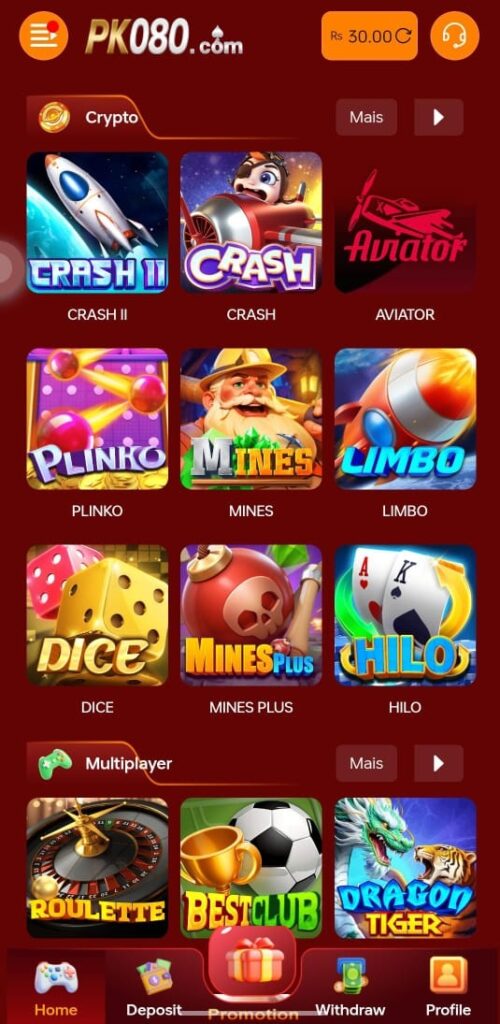Open the Hilo card game
The width and height of the screenshot is (500, 1024).
[x=405, y=615]
